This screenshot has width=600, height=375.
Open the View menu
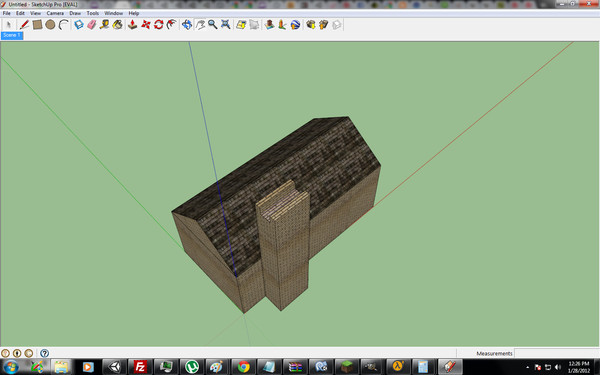36,13
